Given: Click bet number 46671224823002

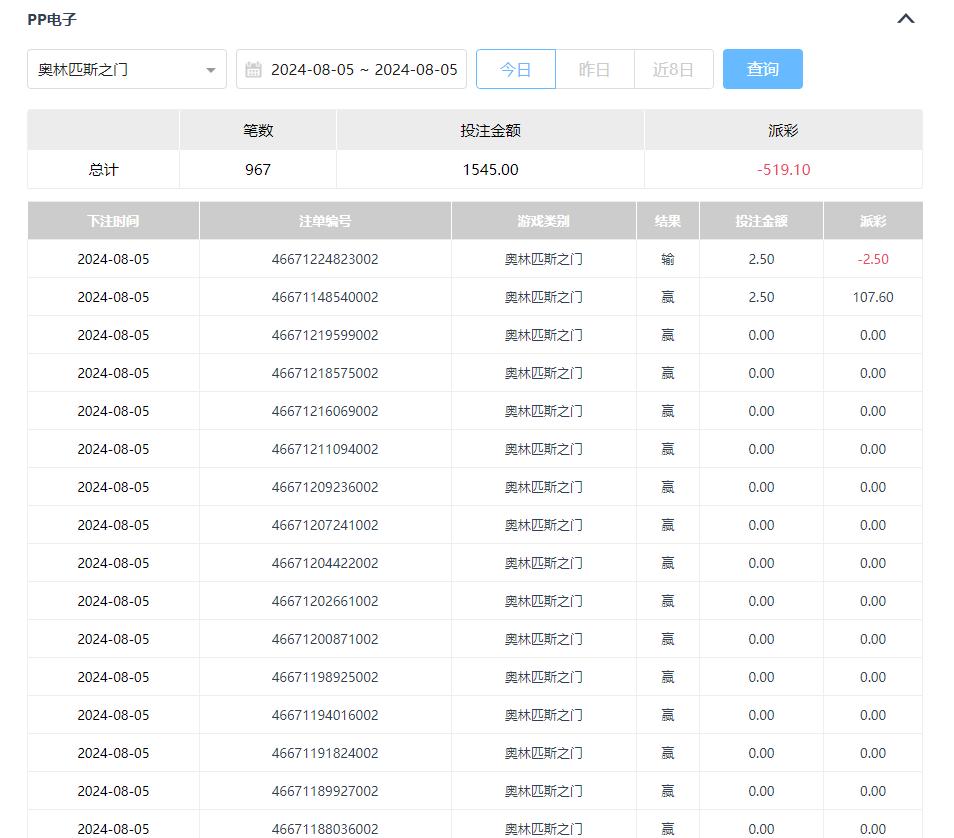Looking at the screenshot, I should tap(325, 259).
